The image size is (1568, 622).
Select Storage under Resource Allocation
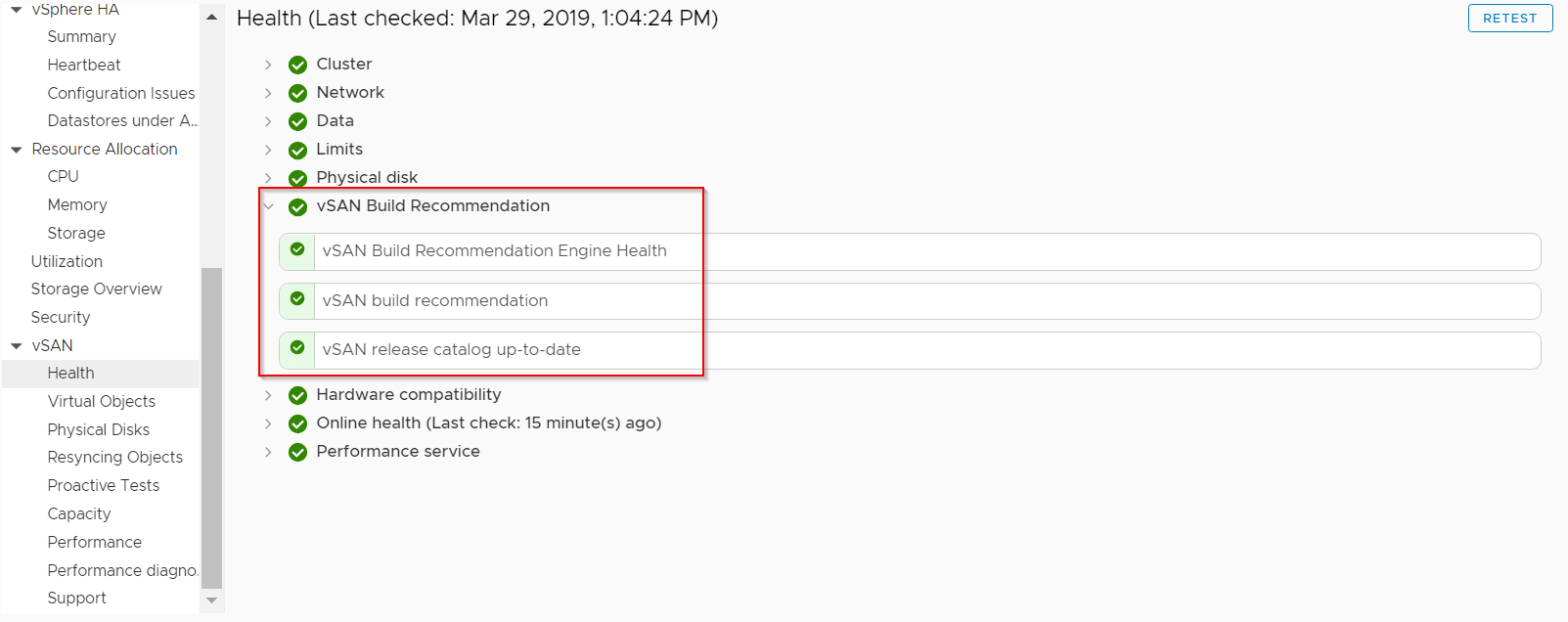(x=76, y=233)
